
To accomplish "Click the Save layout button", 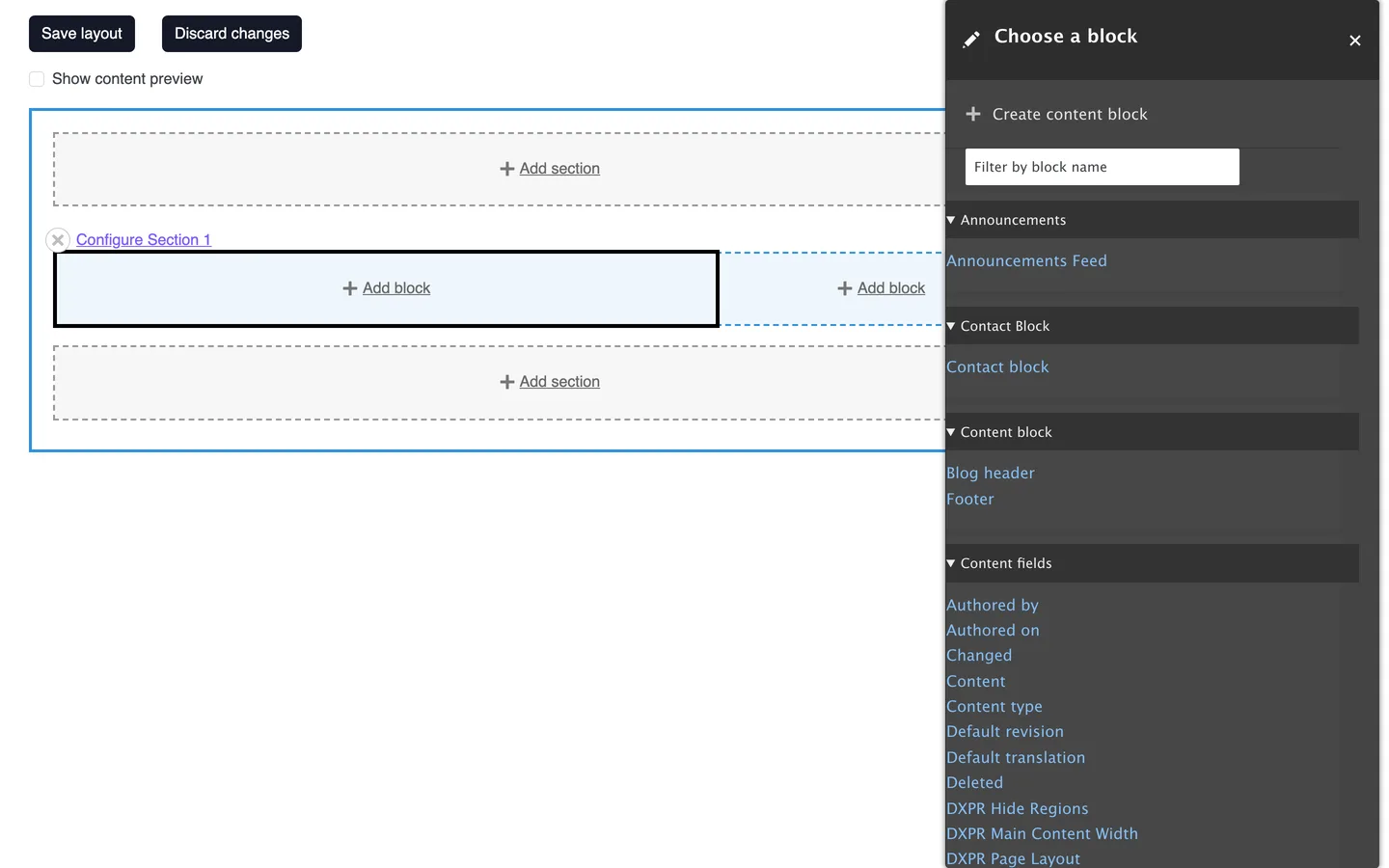I will (82, 34).
